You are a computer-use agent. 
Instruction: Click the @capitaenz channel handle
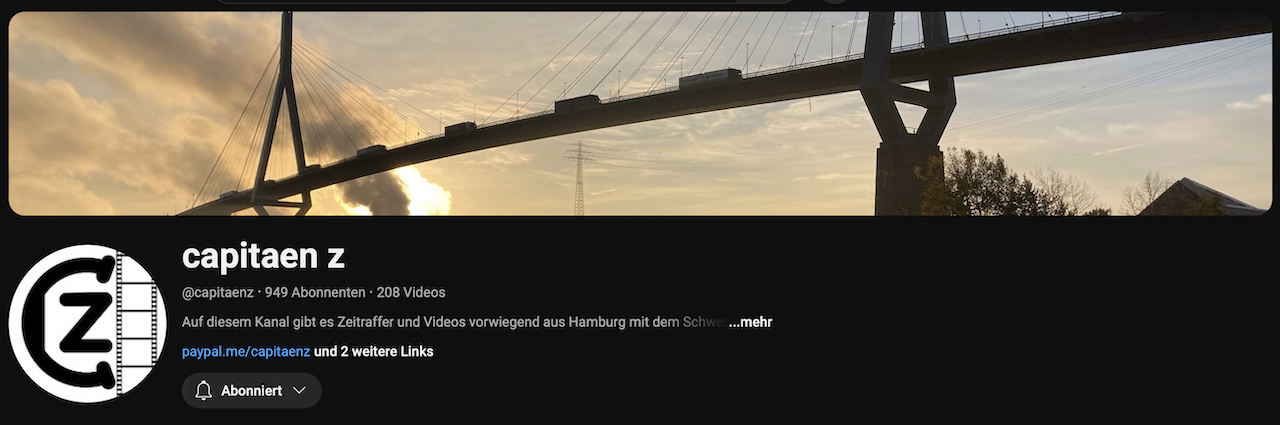point(218,292)
